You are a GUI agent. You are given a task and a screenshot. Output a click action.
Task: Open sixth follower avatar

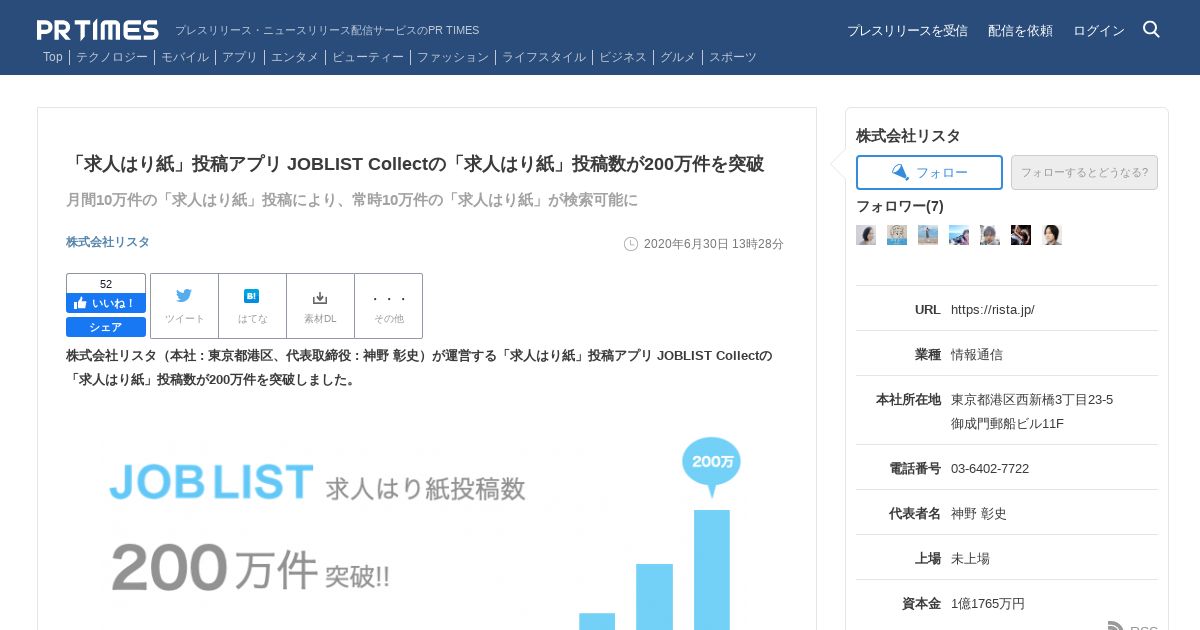click(1021, 235)
